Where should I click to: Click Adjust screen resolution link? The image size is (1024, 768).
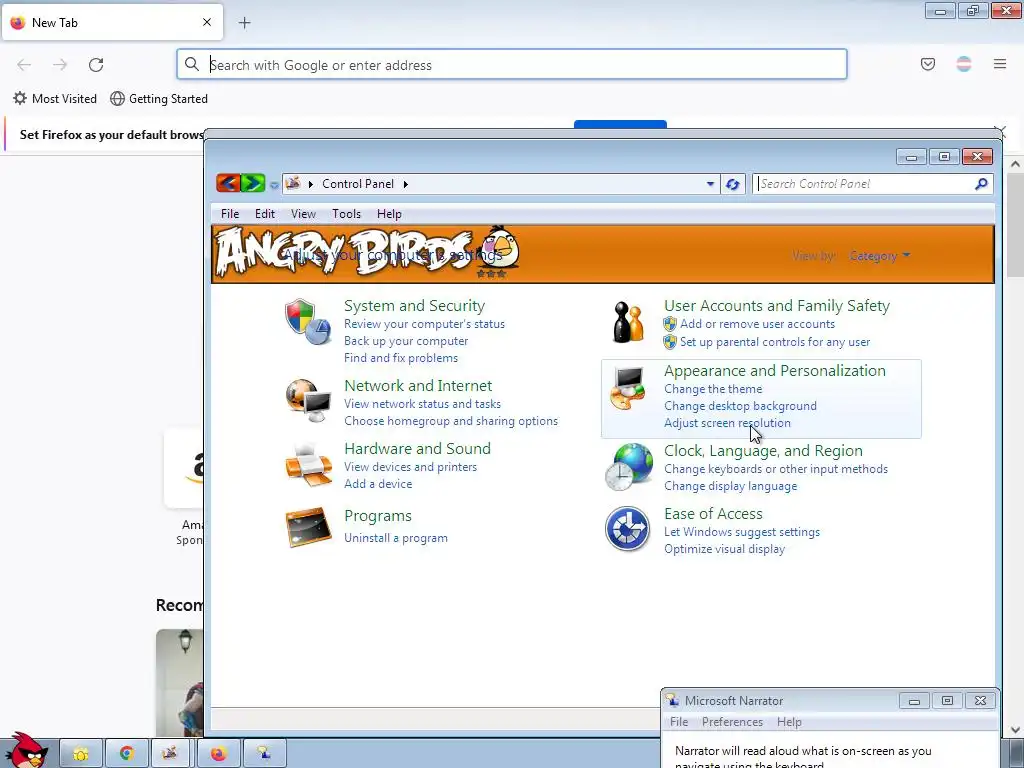728,423
